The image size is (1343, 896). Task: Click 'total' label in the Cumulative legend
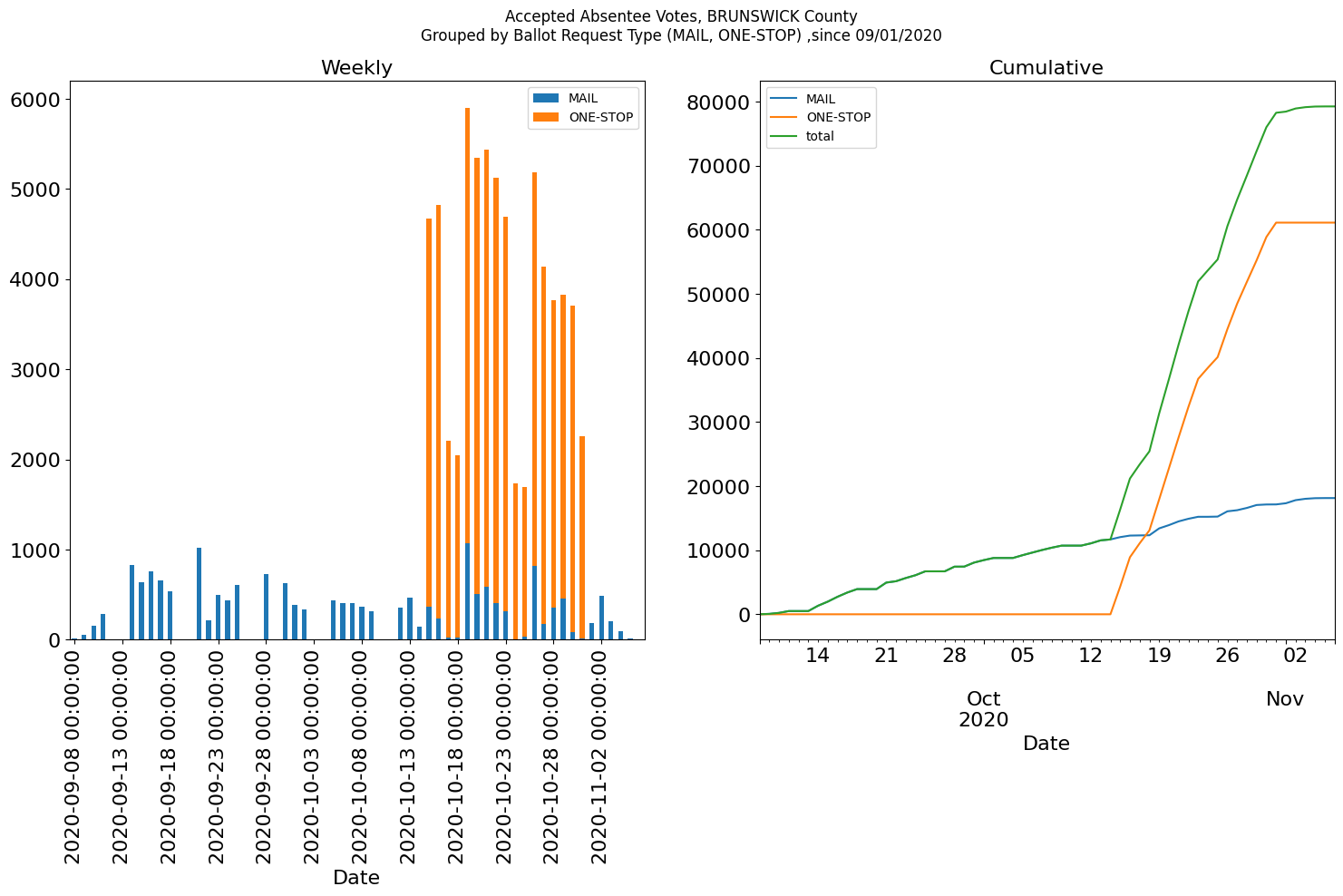(x=820, y=136)
